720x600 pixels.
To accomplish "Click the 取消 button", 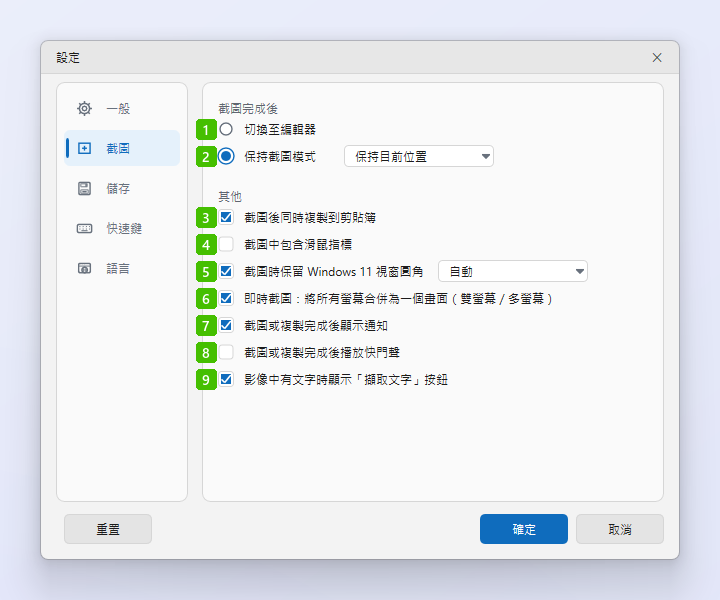I will point(620,529).
